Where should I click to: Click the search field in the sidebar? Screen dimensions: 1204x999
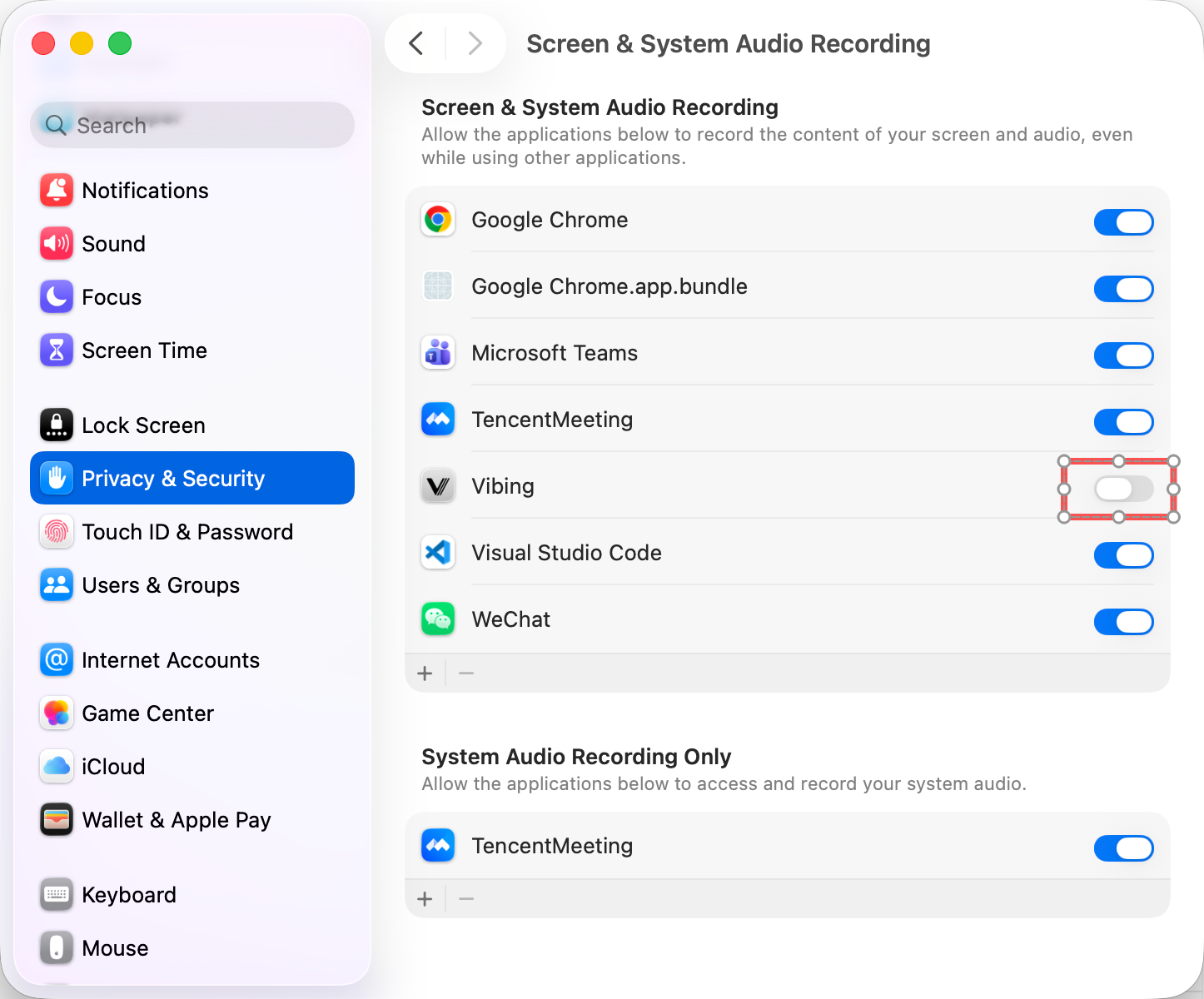tap(192, 125)
